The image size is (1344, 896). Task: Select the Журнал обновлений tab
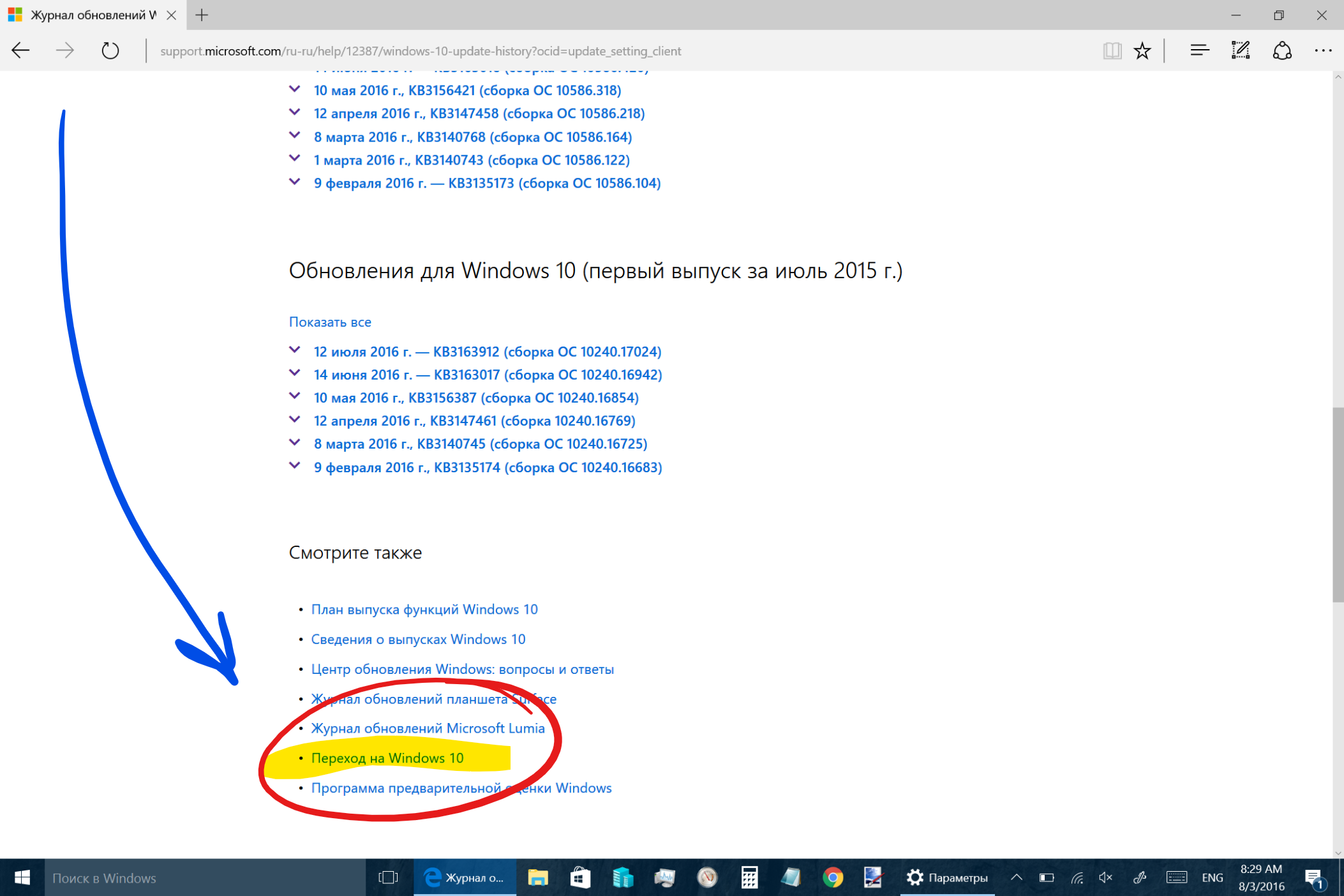(x=93, y=15)
